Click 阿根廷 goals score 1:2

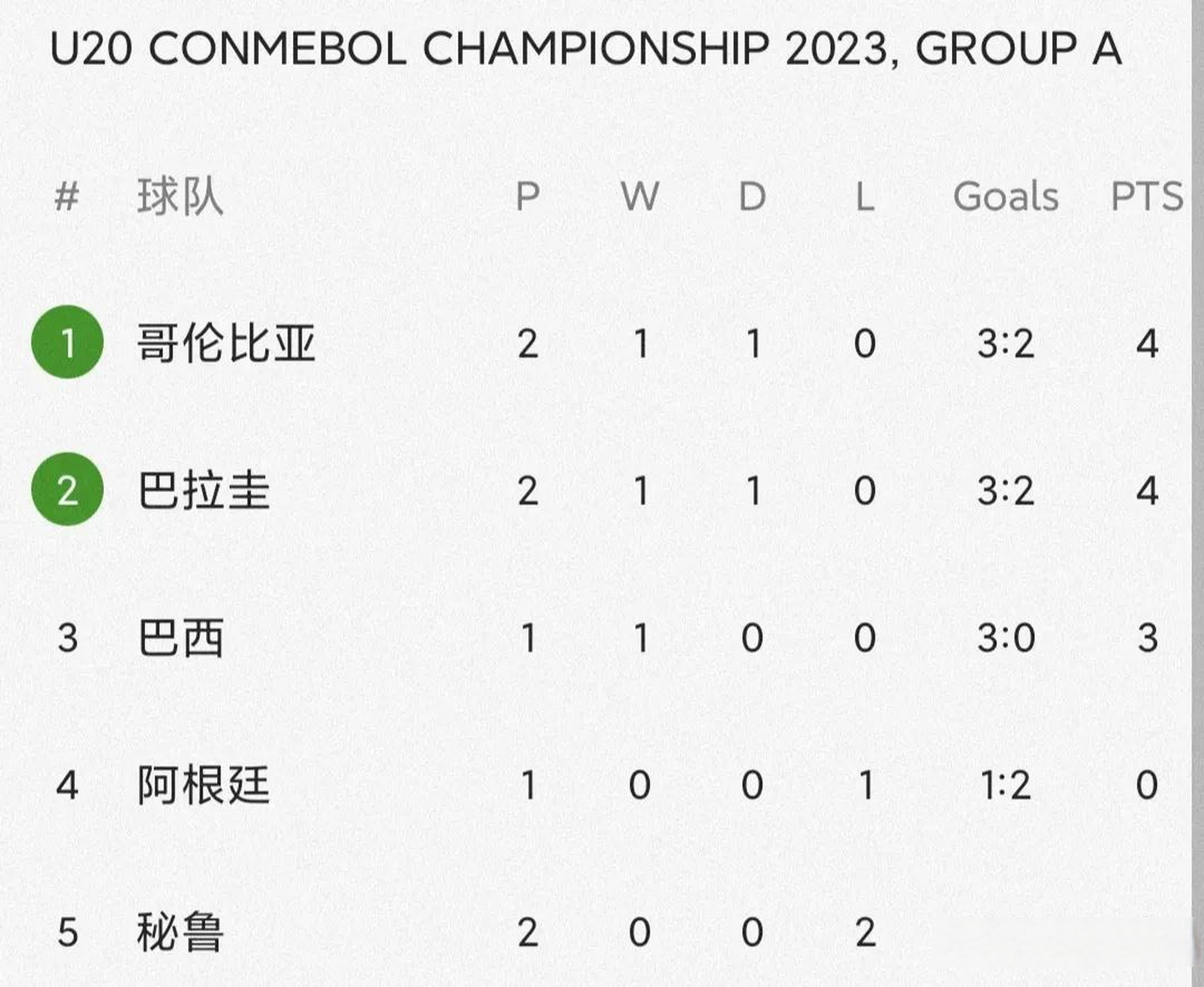point(1005,785)
